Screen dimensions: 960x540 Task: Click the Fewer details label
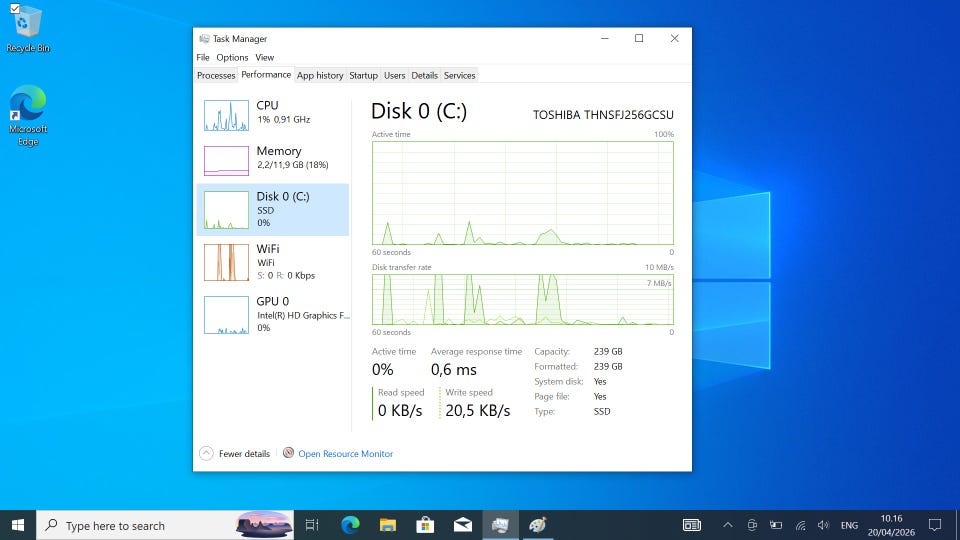coord(244,454)
